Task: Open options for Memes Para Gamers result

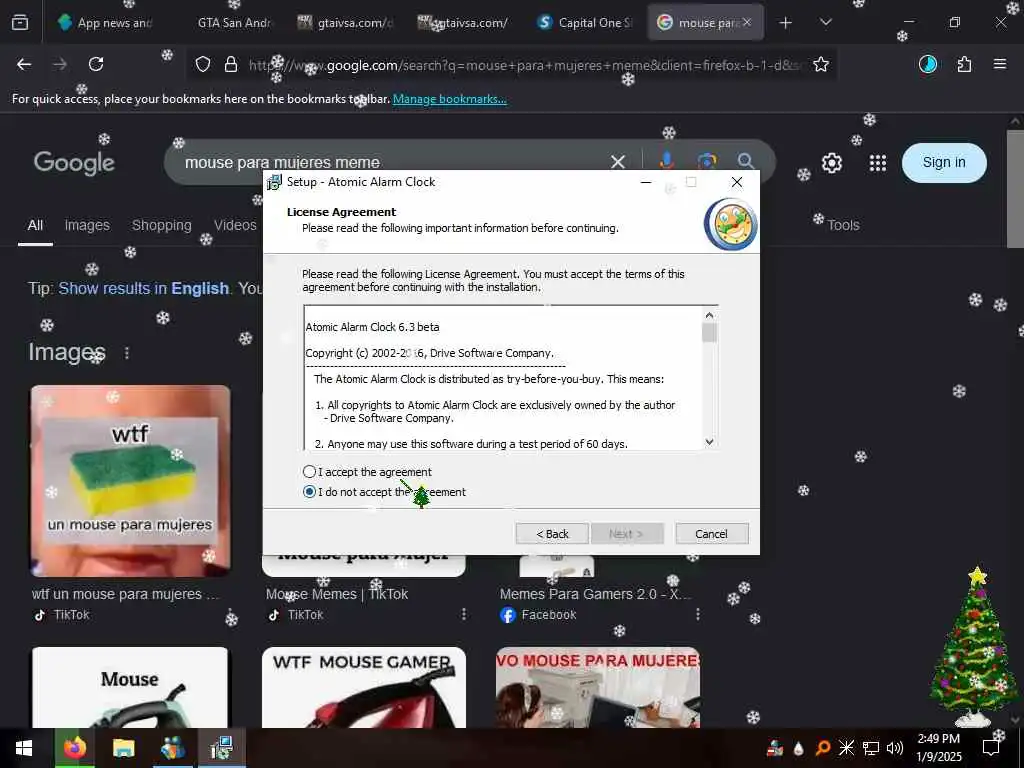Action: (697, 615)
